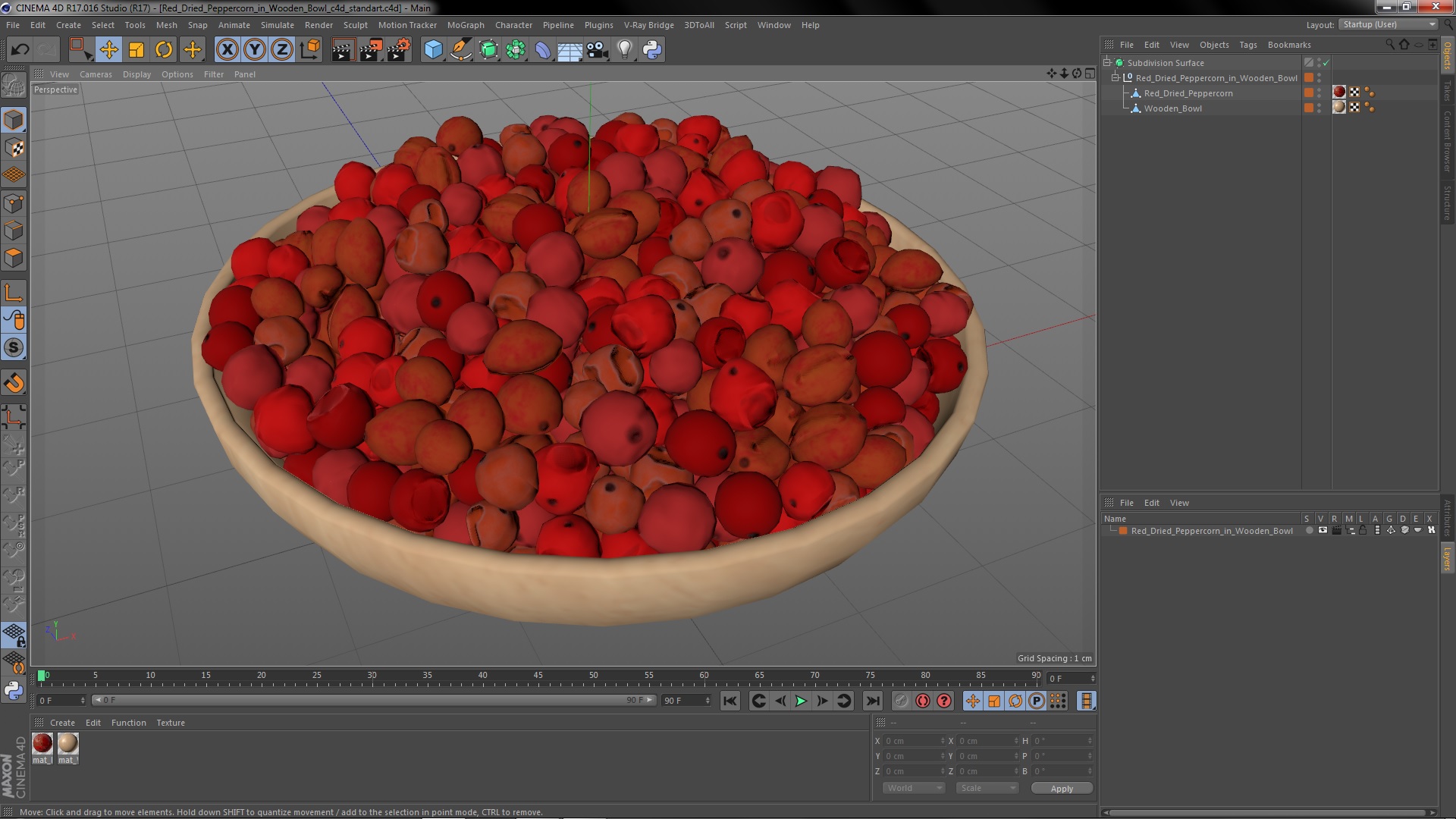Click frame 45 on timeline ruler
Image resolution: width=1456 pixels, height=819 pixels.
click(x=538, y=676)
